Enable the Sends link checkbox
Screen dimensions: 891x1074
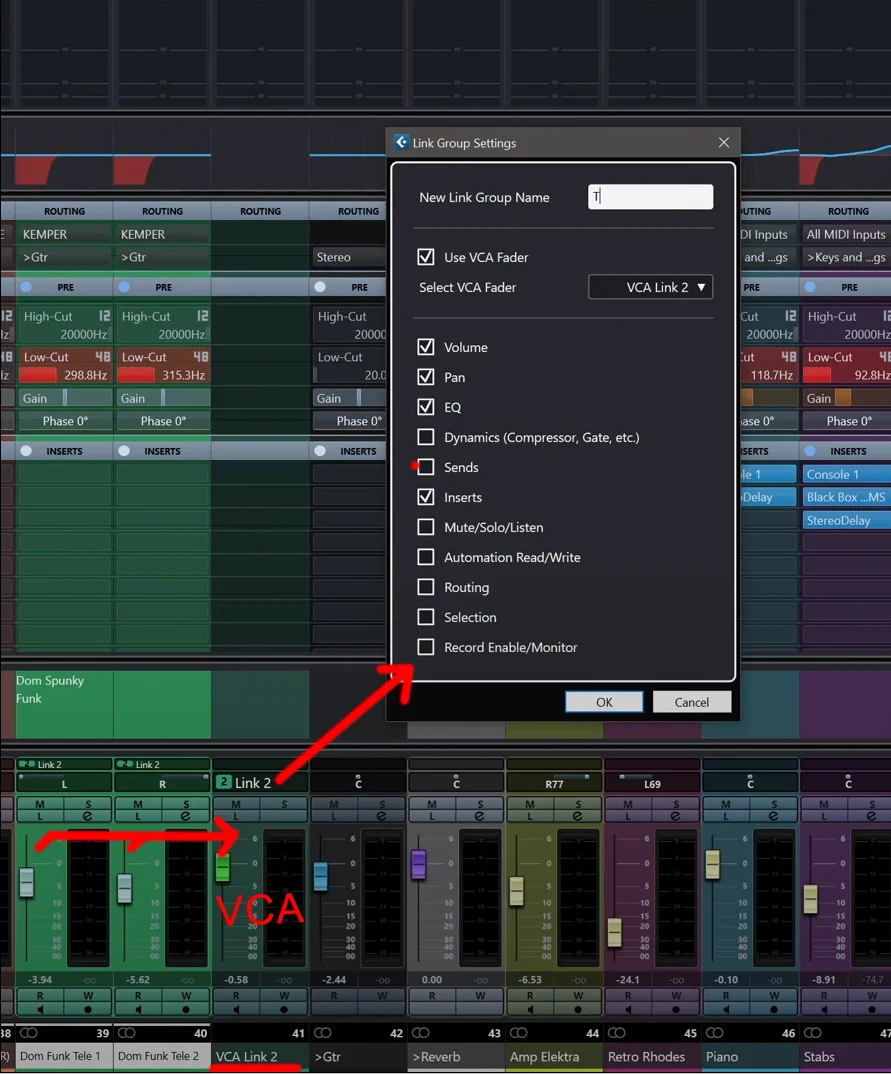426,467
